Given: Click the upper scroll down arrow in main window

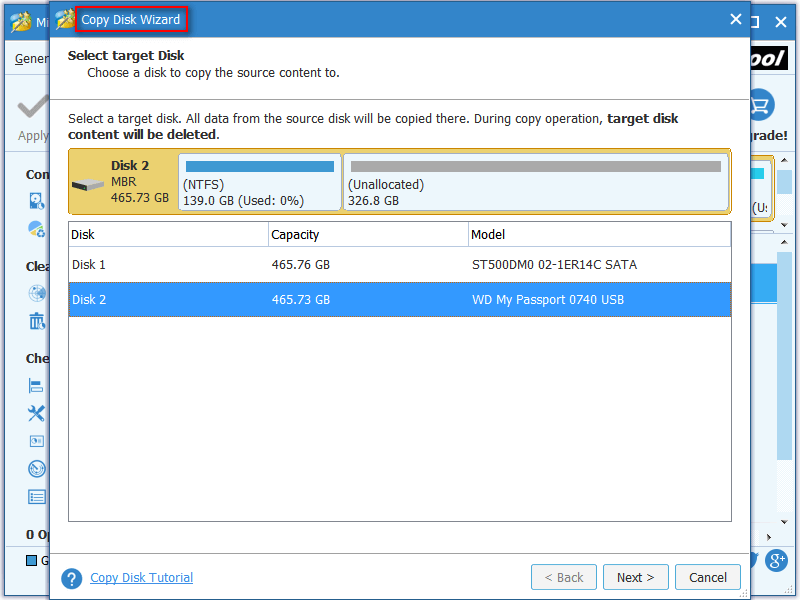Looking at the screenshot, I should 784,225.
